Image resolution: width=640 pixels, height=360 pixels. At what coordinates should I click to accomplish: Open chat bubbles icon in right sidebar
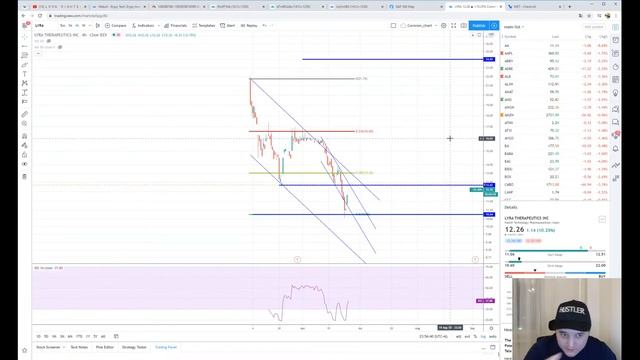pyautogui.click(x=616, y=109)
